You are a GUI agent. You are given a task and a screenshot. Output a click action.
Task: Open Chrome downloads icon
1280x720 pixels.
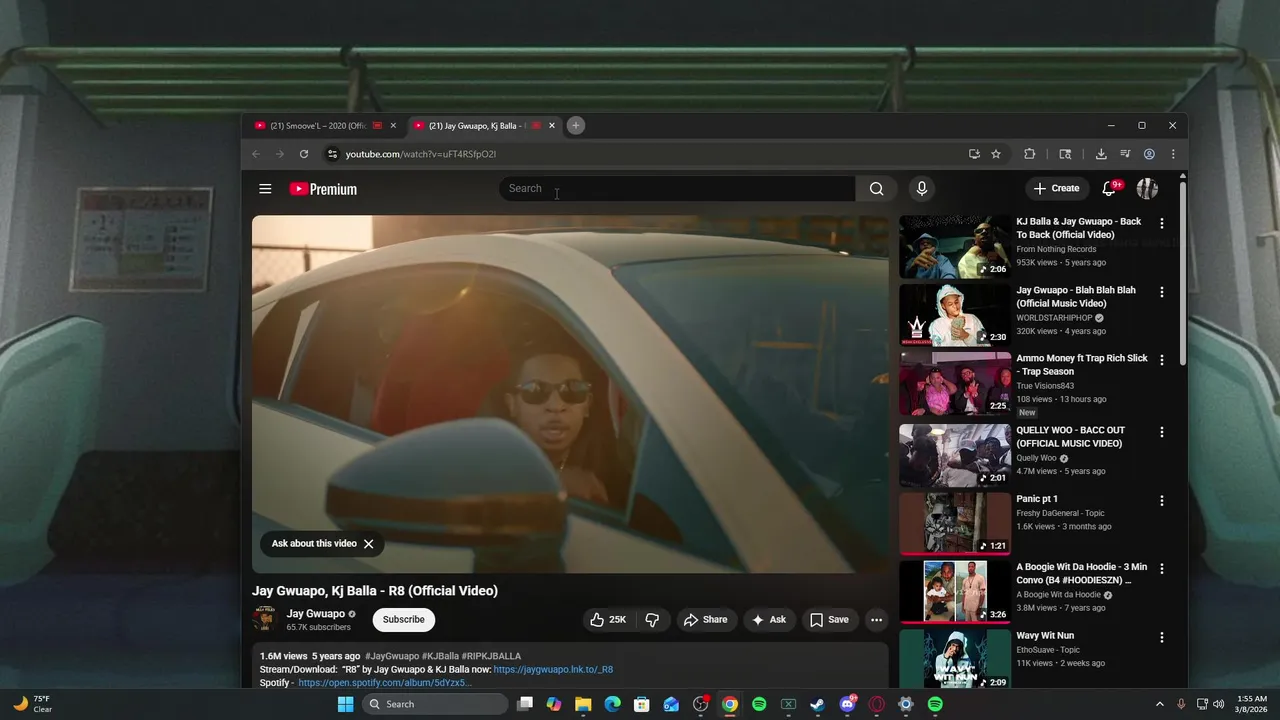click(x=1101, y=154)
